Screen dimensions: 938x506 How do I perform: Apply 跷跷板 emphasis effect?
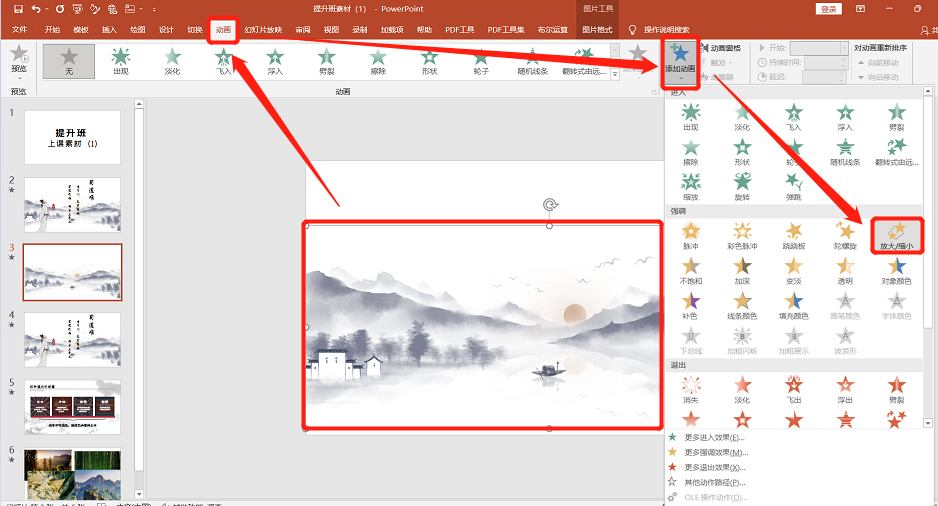tap(794, 236)
